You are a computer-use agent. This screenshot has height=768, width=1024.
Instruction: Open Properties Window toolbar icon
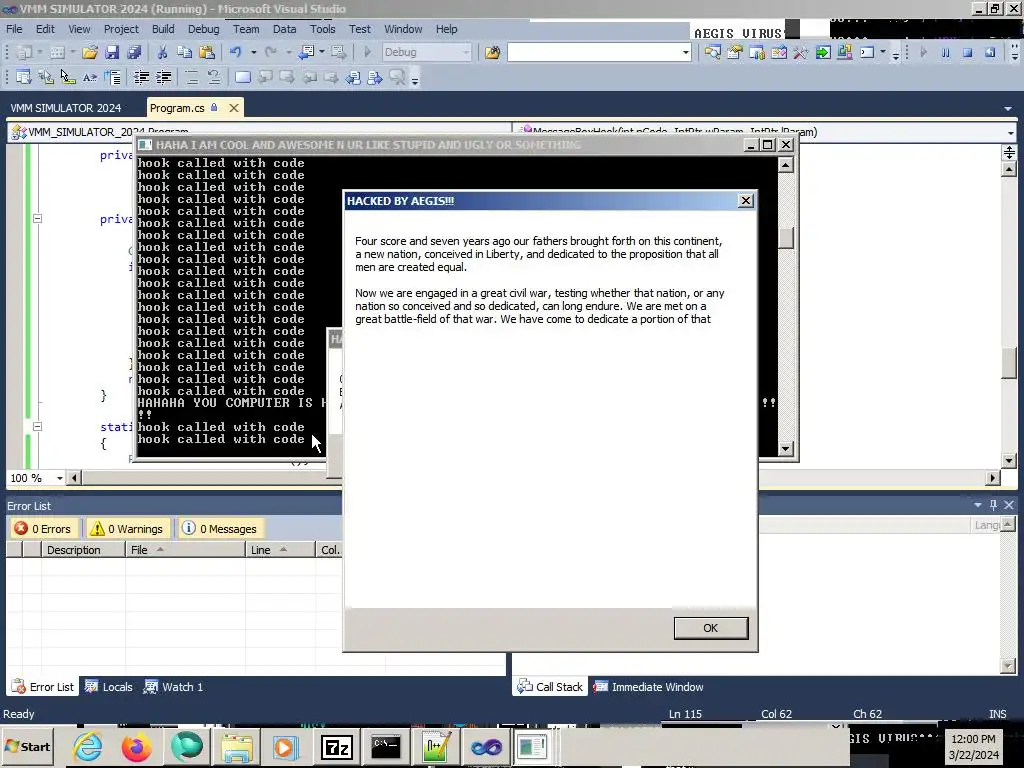click(x=735, y=52)
